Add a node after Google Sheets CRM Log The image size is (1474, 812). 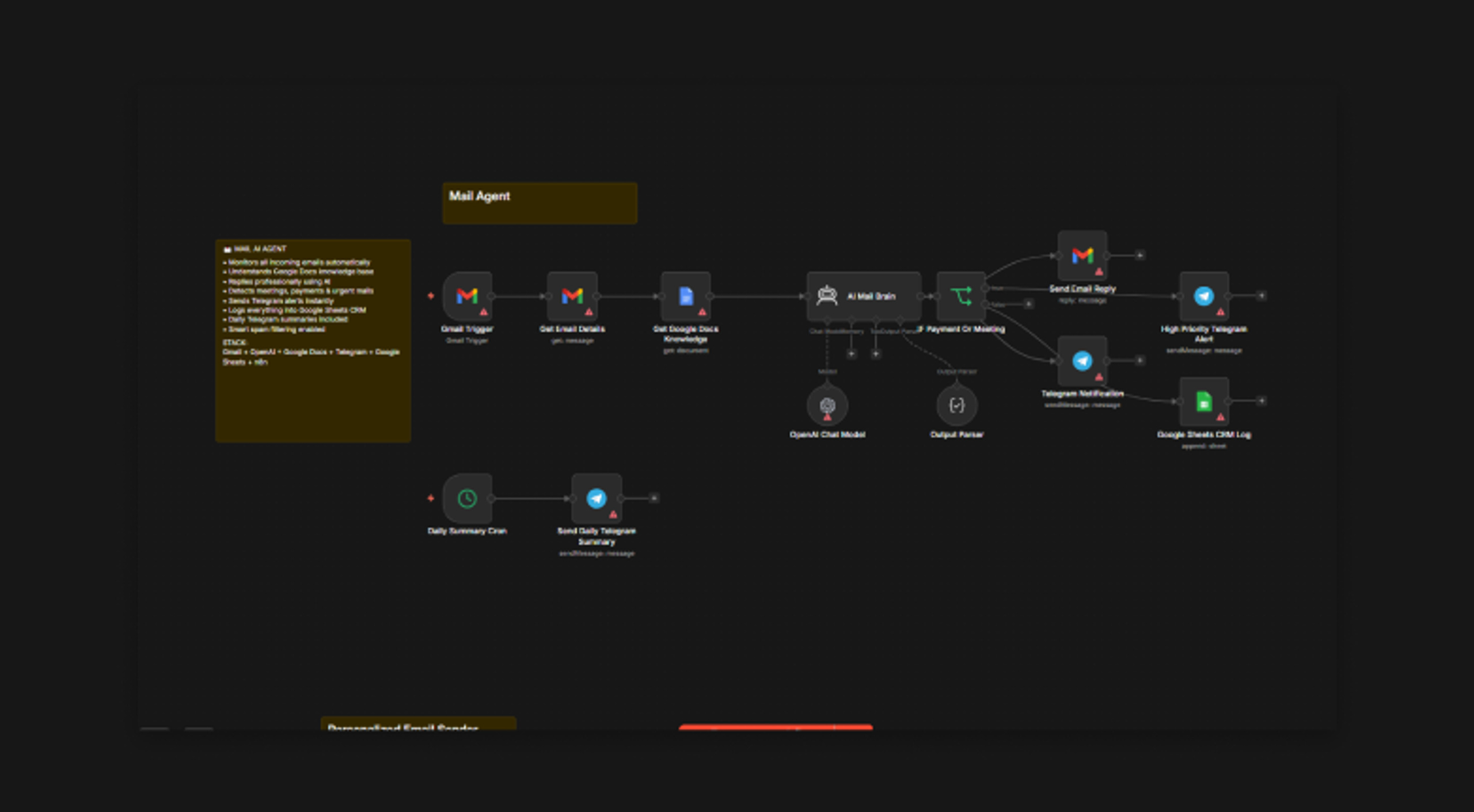coord(1261,401)
